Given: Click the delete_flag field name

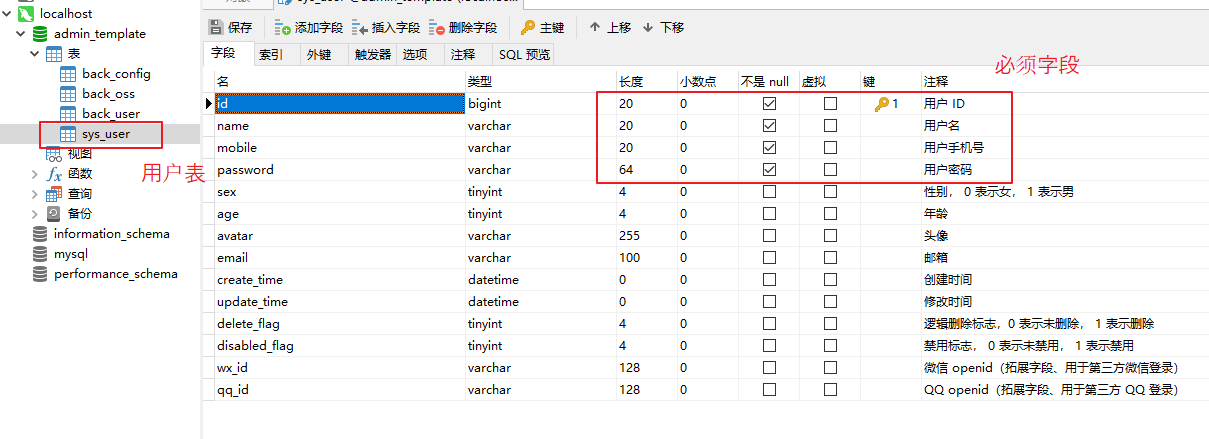Looking at the screenshot, I should 248,324.
